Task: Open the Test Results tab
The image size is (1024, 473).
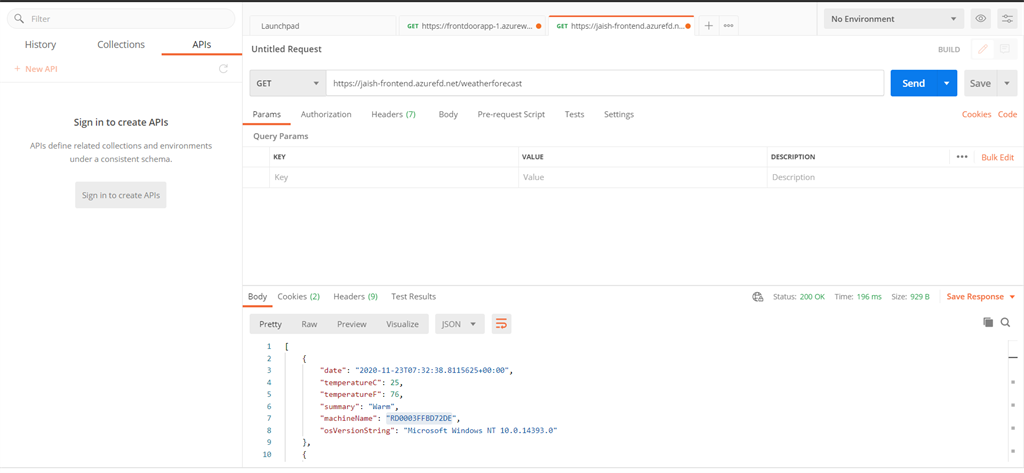Action: pyautogui.click(x=413, y=297)
